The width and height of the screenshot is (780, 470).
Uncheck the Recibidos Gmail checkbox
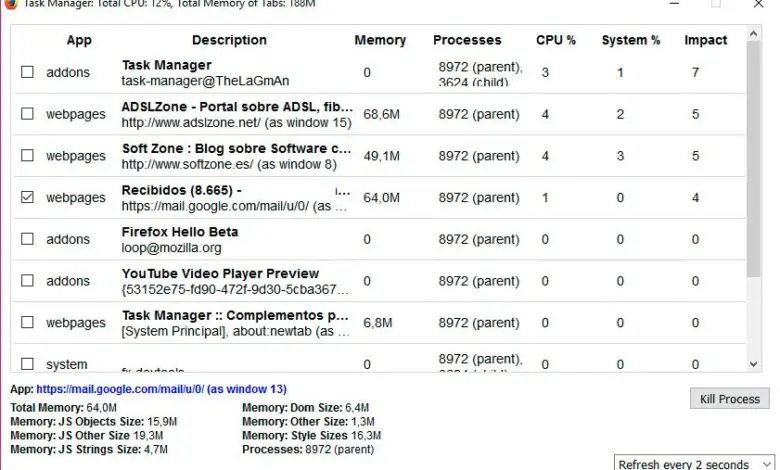(28, 198)
